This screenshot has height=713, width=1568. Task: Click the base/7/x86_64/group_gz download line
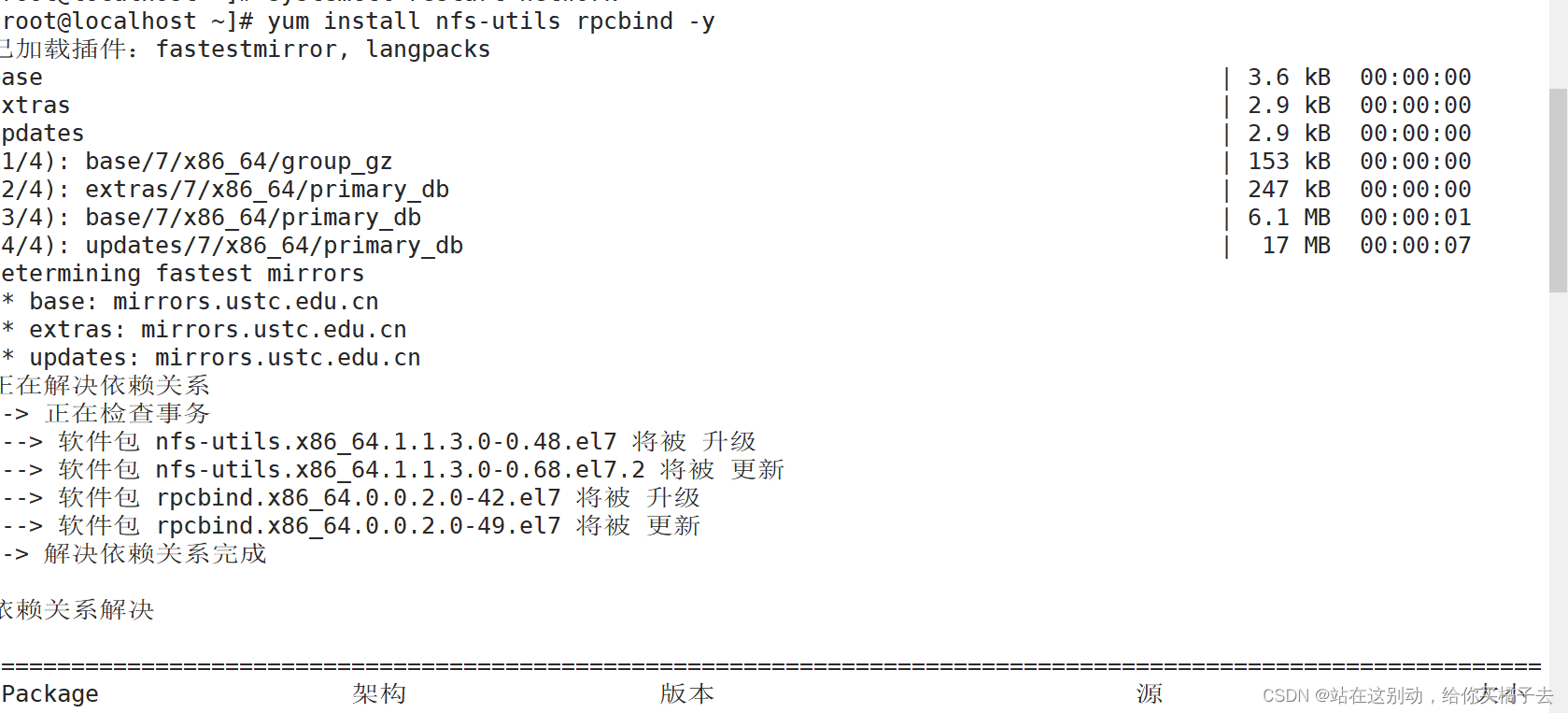click(238, 162)
